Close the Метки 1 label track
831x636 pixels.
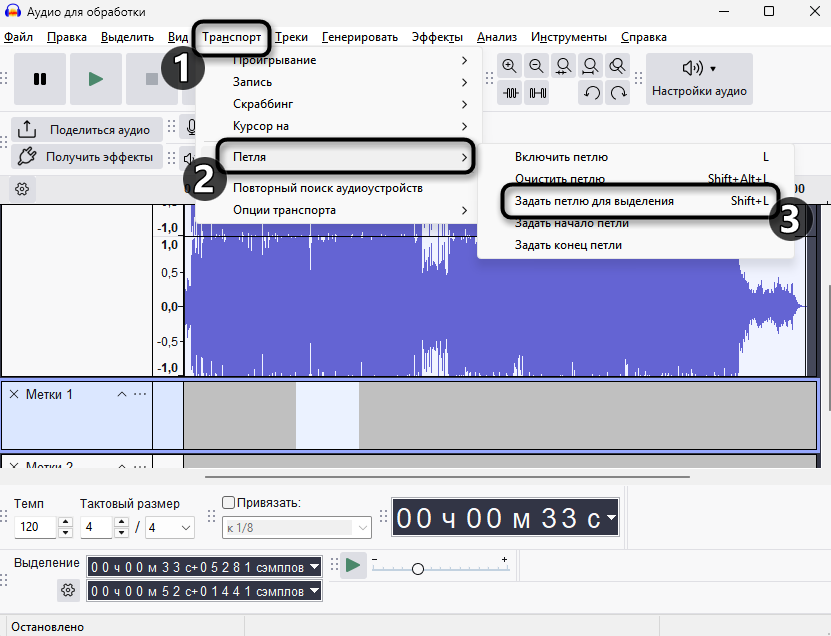coord(14,394)
